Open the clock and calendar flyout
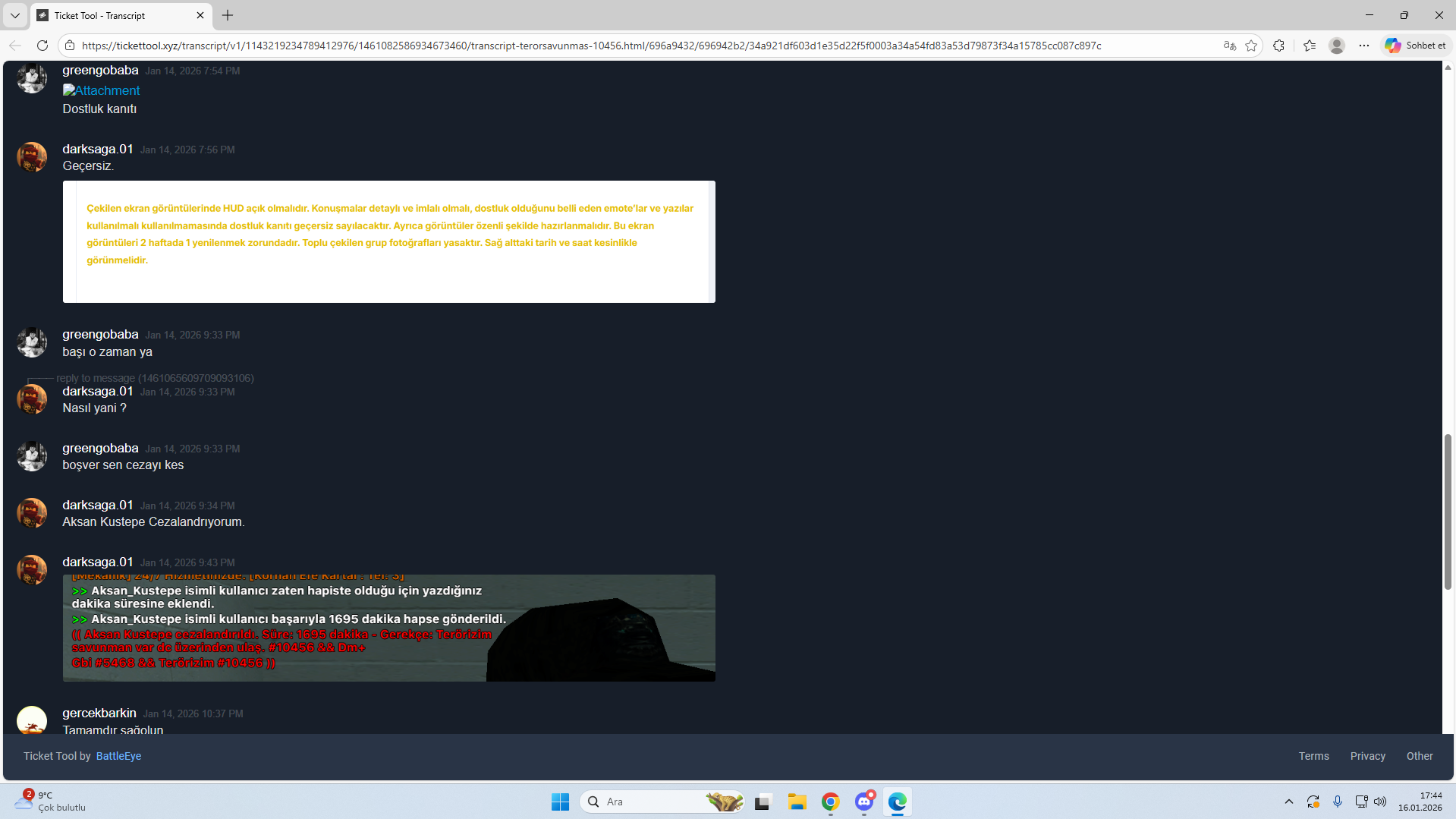The image size is (1456, 819). 1420,802
